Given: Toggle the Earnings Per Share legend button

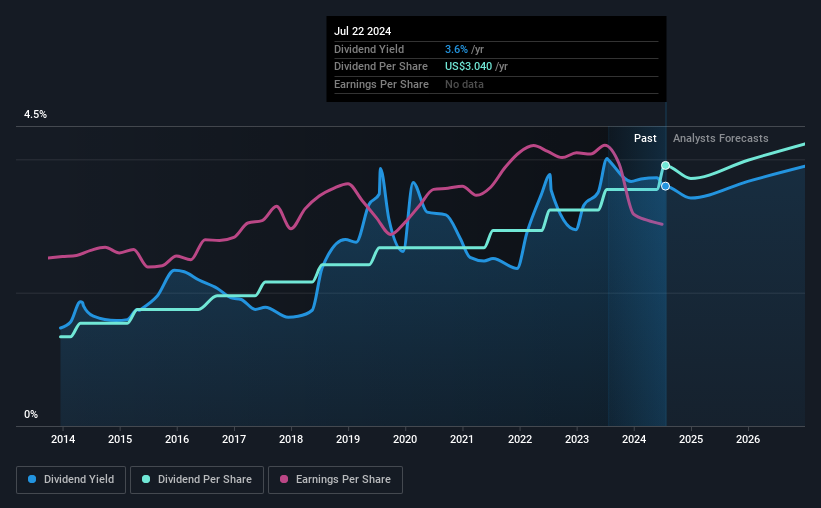Looking at the screenshot, I should [x=335, y=480].
